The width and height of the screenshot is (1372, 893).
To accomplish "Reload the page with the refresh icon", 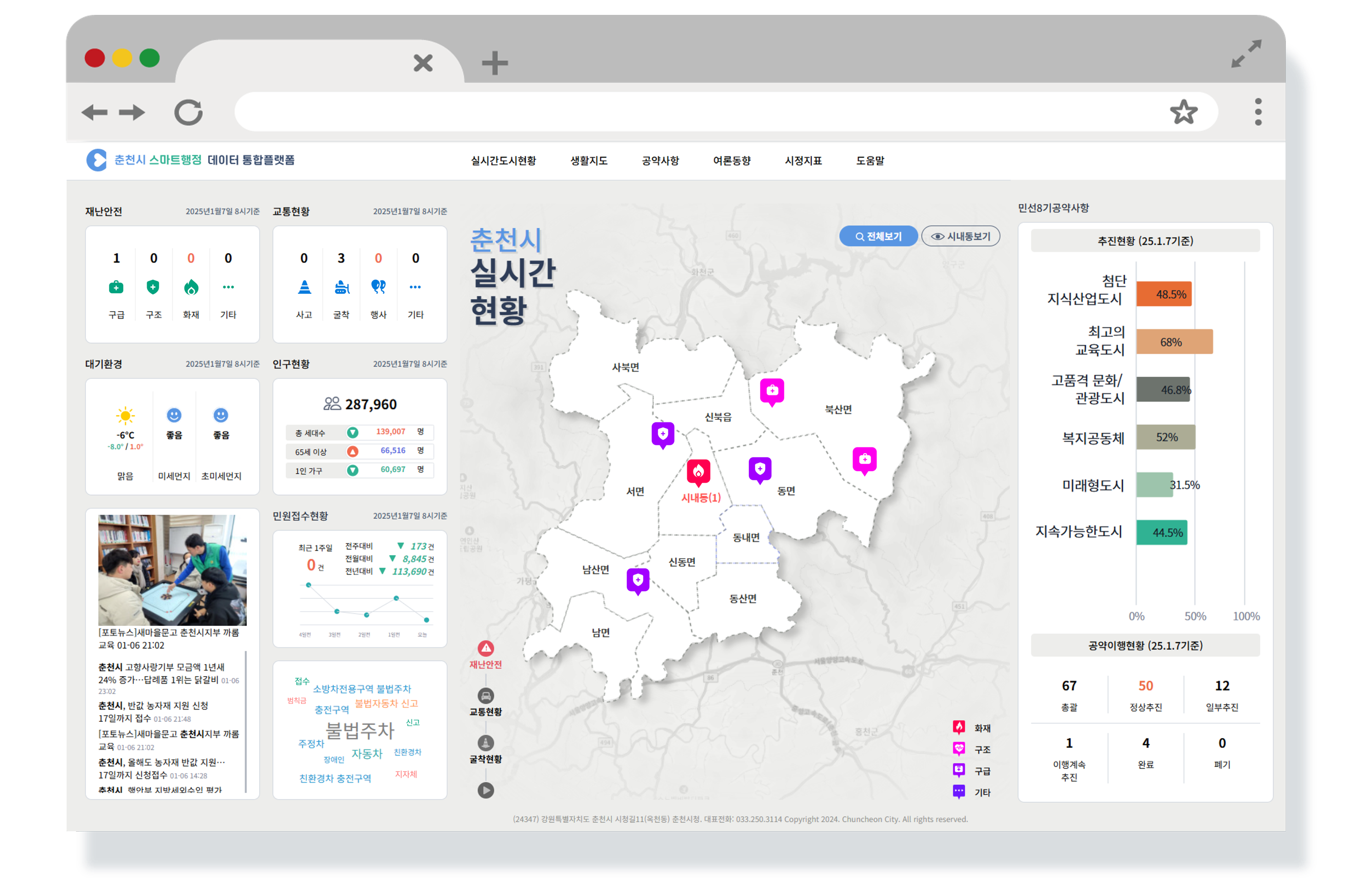I will [189, 112].
